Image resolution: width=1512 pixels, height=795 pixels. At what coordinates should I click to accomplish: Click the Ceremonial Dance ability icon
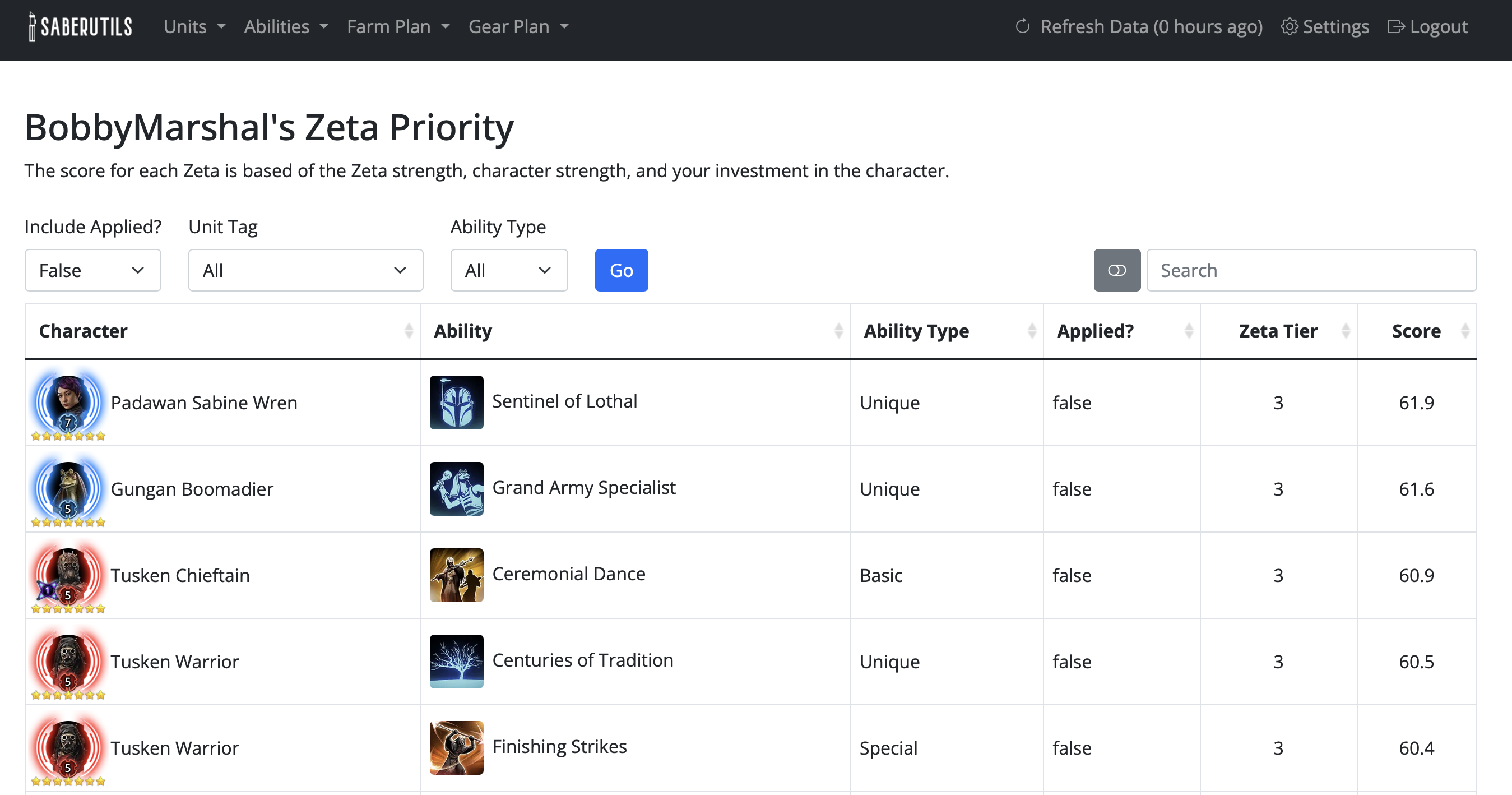point(457,575)
